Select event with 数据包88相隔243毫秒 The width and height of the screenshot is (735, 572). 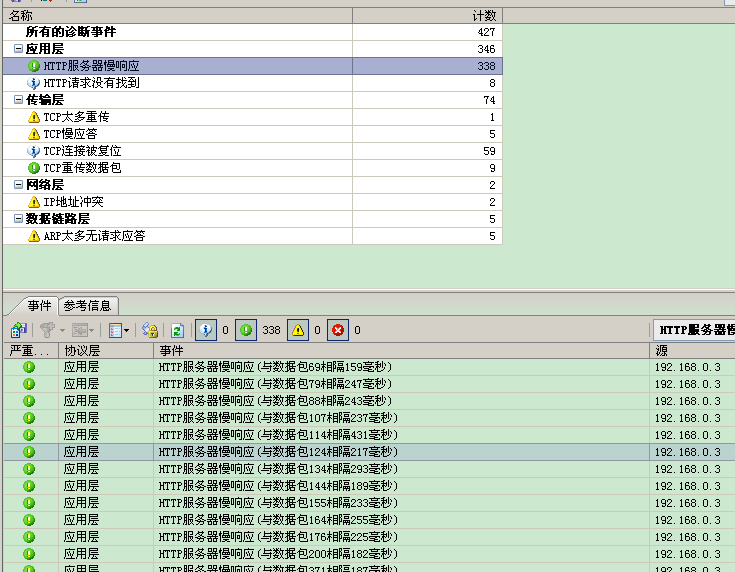click(x=369, y=401)
